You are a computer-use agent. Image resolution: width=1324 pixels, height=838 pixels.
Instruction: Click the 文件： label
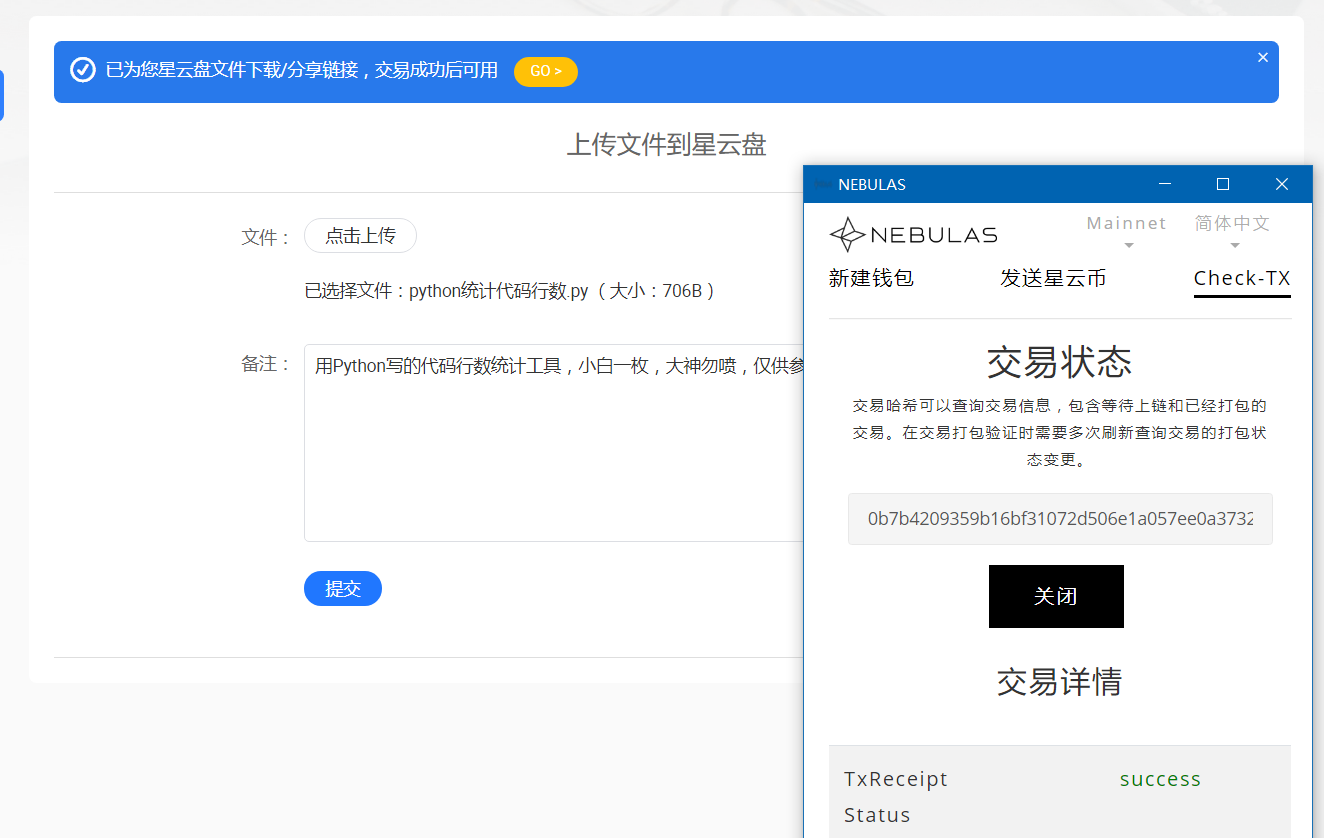[x=266, y=238]
